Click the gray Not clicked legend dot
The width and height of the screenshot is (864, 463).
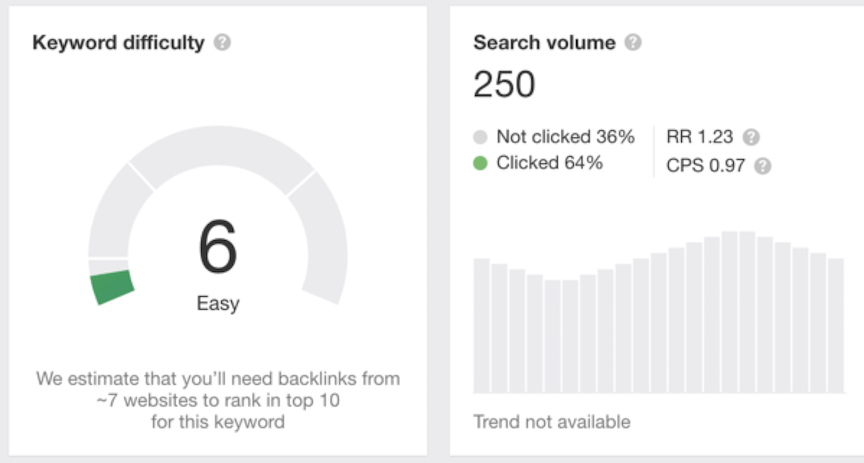pyautogui.click(x=480, y=137)
